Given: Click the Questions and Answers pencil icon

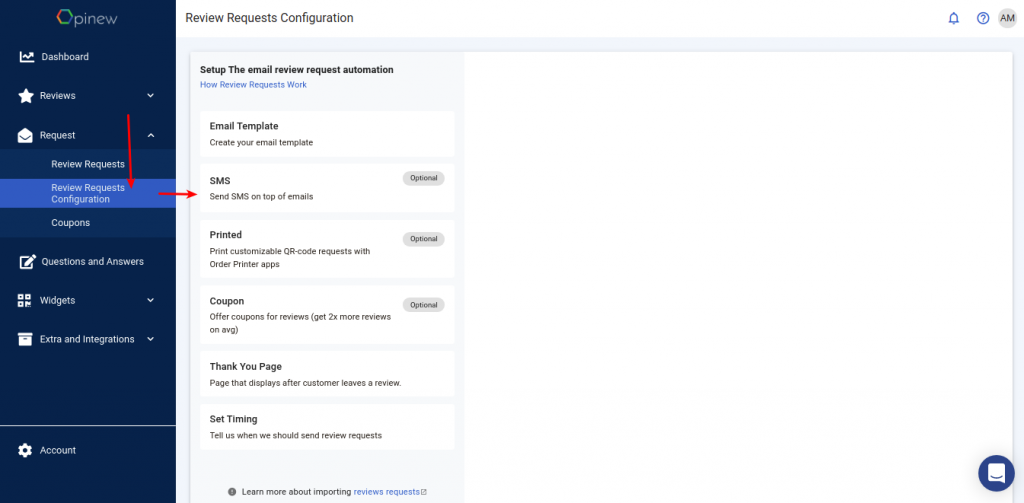Looking at the screenshot, I should click(26, 261).
